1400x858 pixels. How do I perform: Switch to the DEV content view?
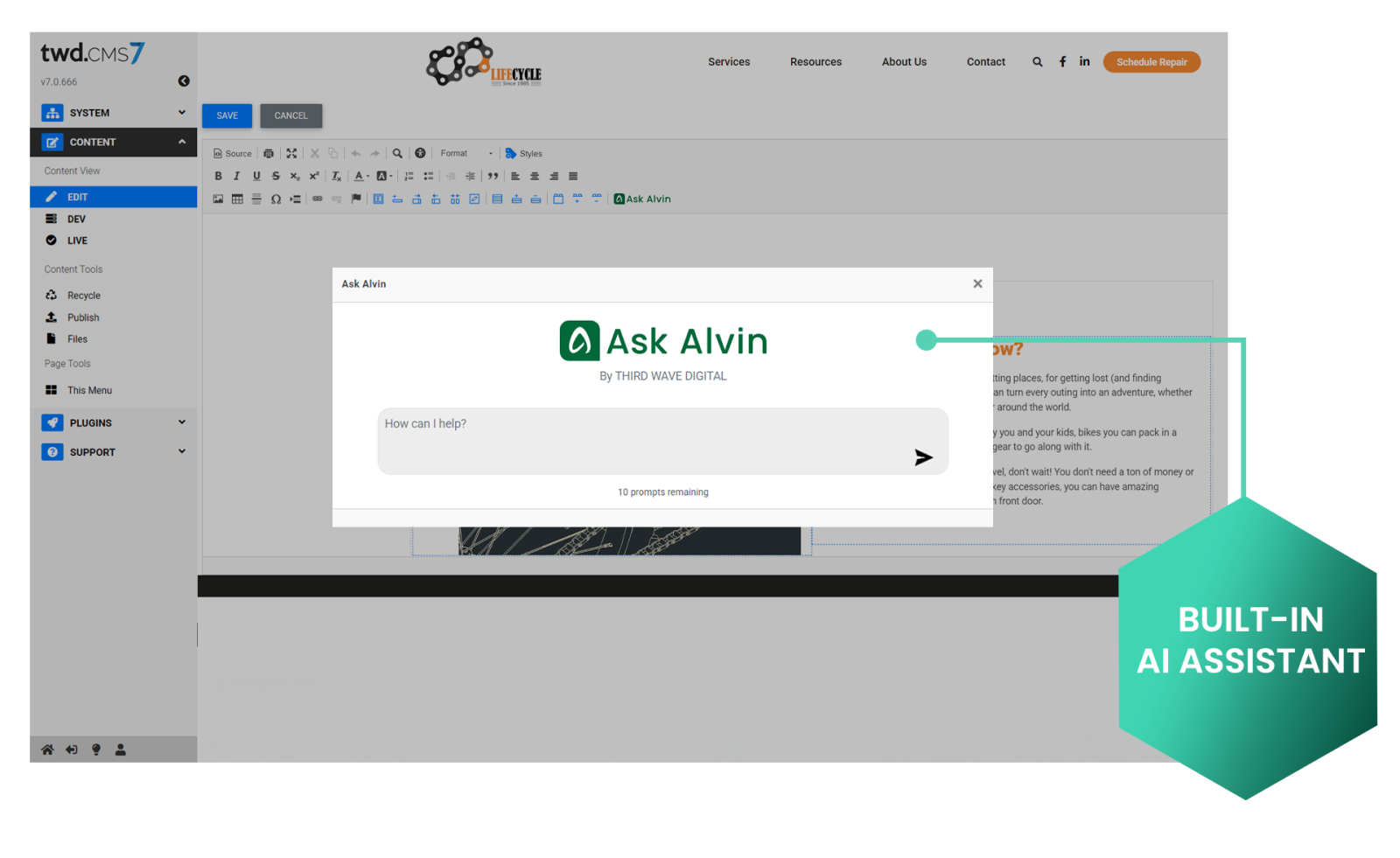(x=77, y=220)
